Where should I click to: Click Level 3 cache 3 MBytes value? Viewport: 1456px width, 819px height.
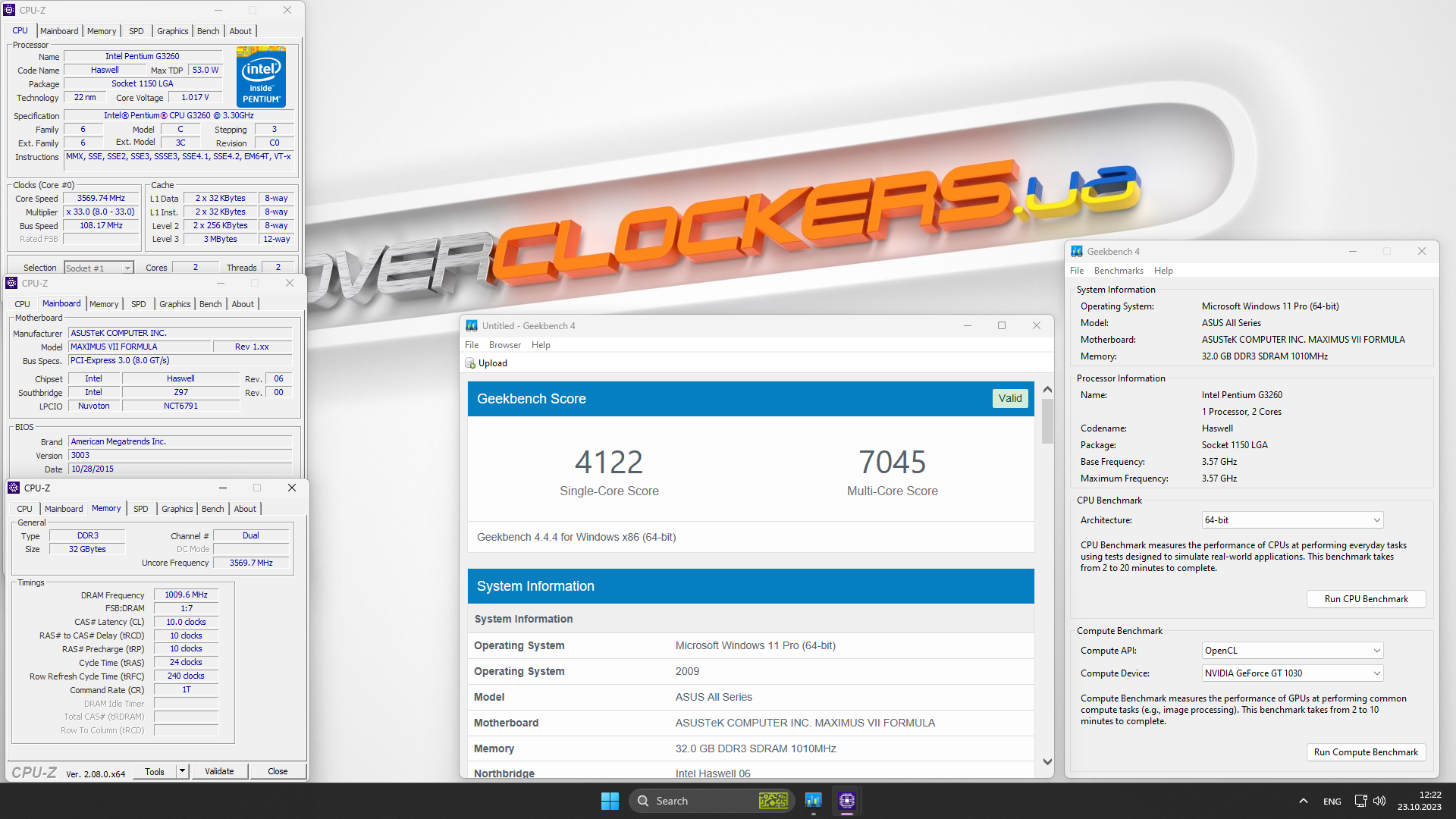(220, 239)
